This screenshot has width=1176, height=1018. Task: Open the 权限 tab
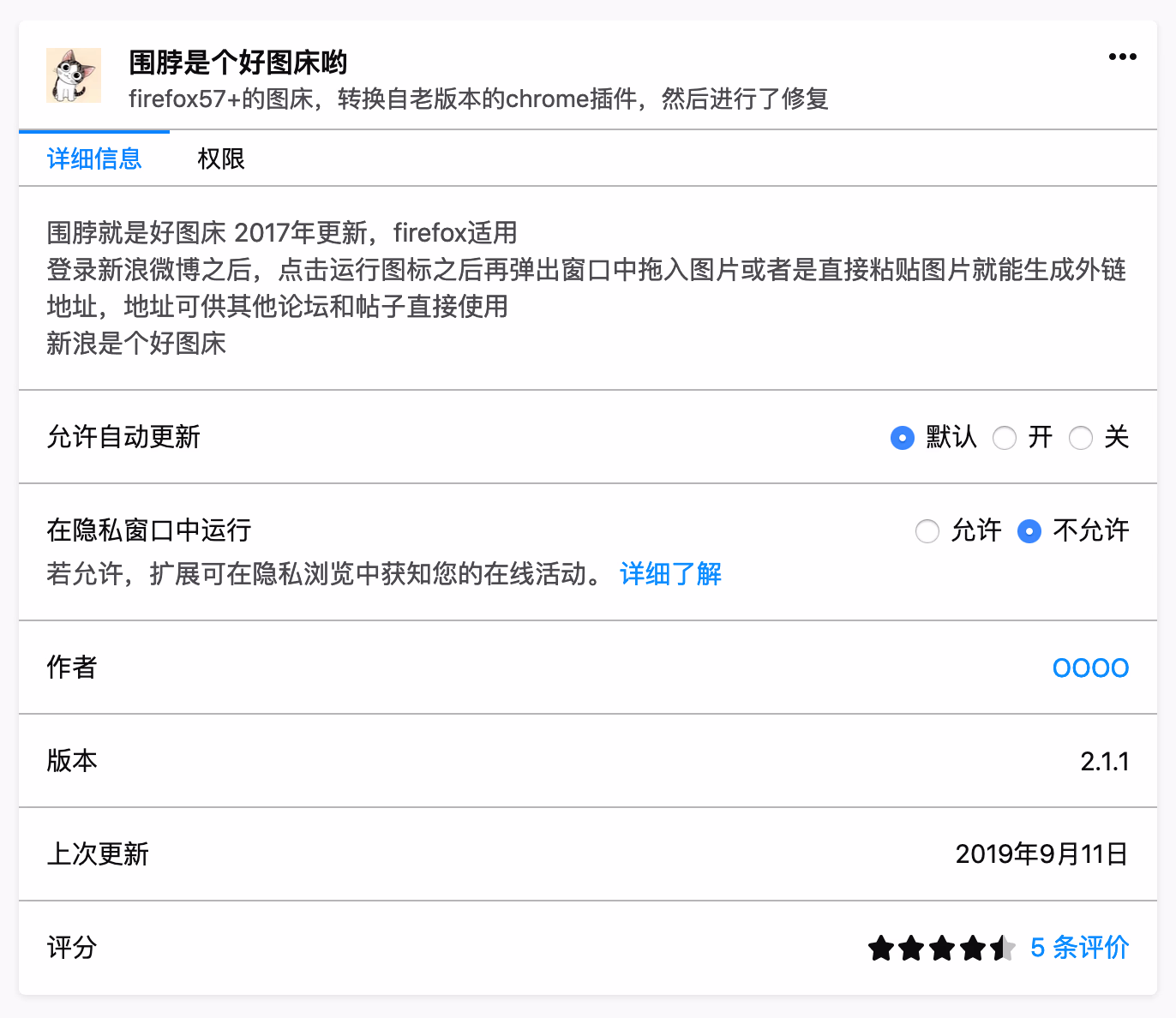click(221, 159)
